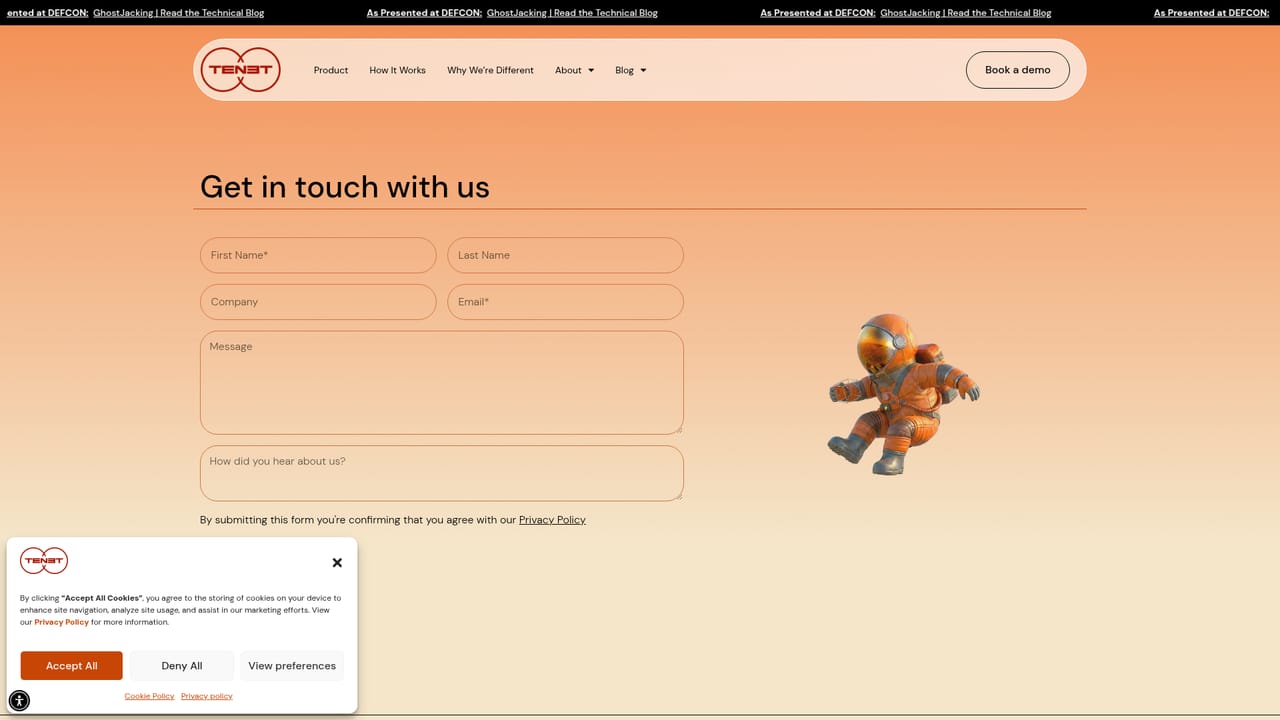
Task: Open the Why We're Different page
Action: tap(490, 70)
